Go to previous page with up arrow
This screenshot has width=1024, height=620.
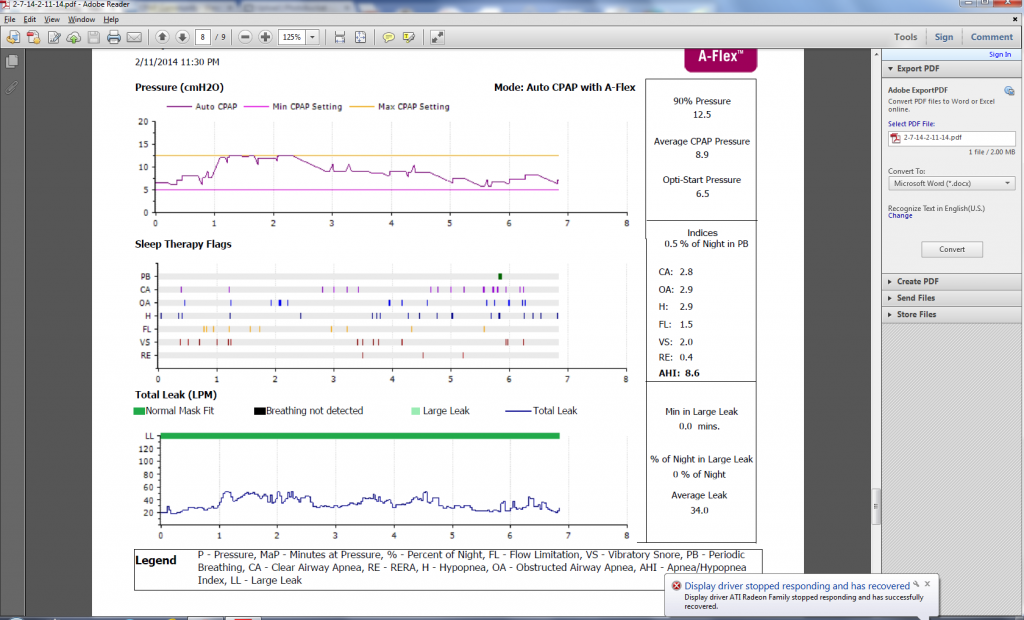tap(162, 37)
